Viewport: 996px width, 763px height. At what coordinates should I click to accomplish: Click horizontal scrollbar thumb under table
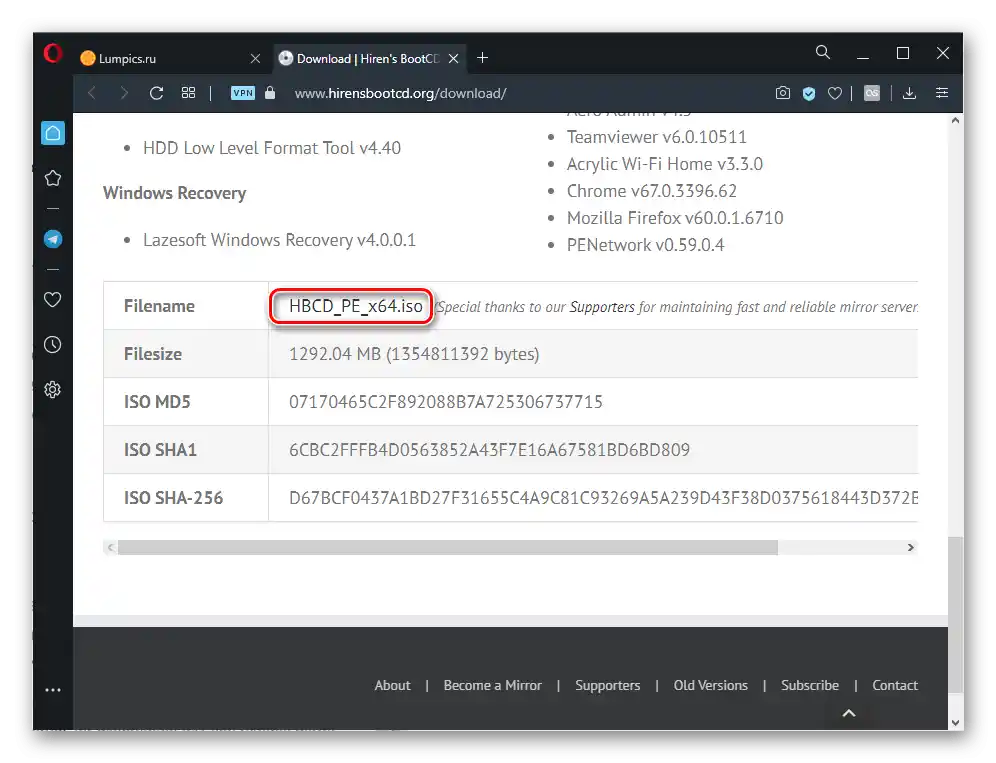(448, 548)
